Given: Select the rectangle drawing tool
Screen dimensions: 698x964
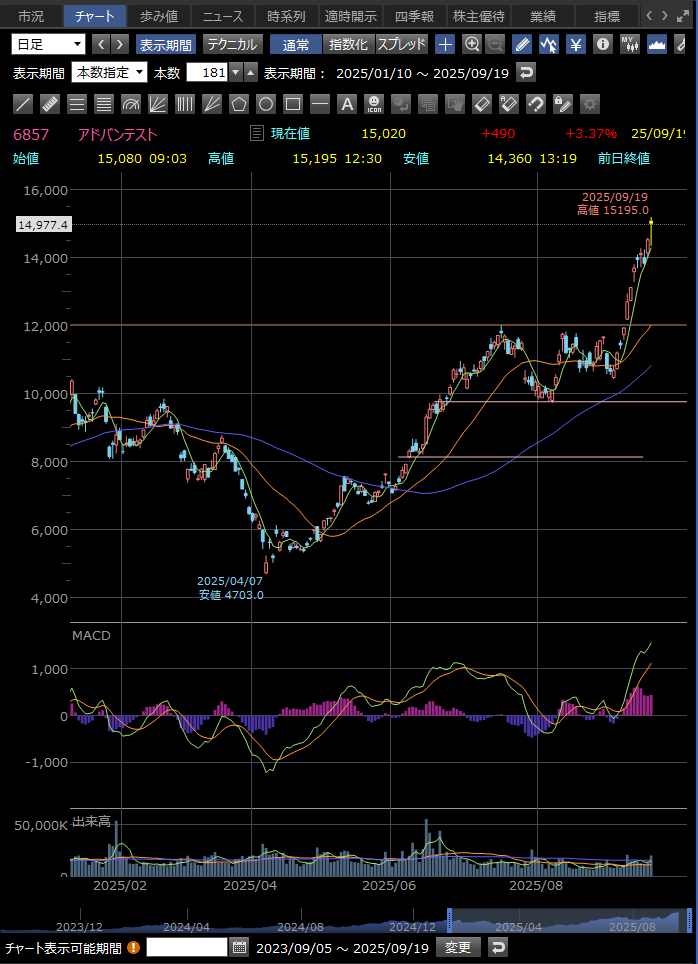Looking at the screenshot, I should [292, 104].
